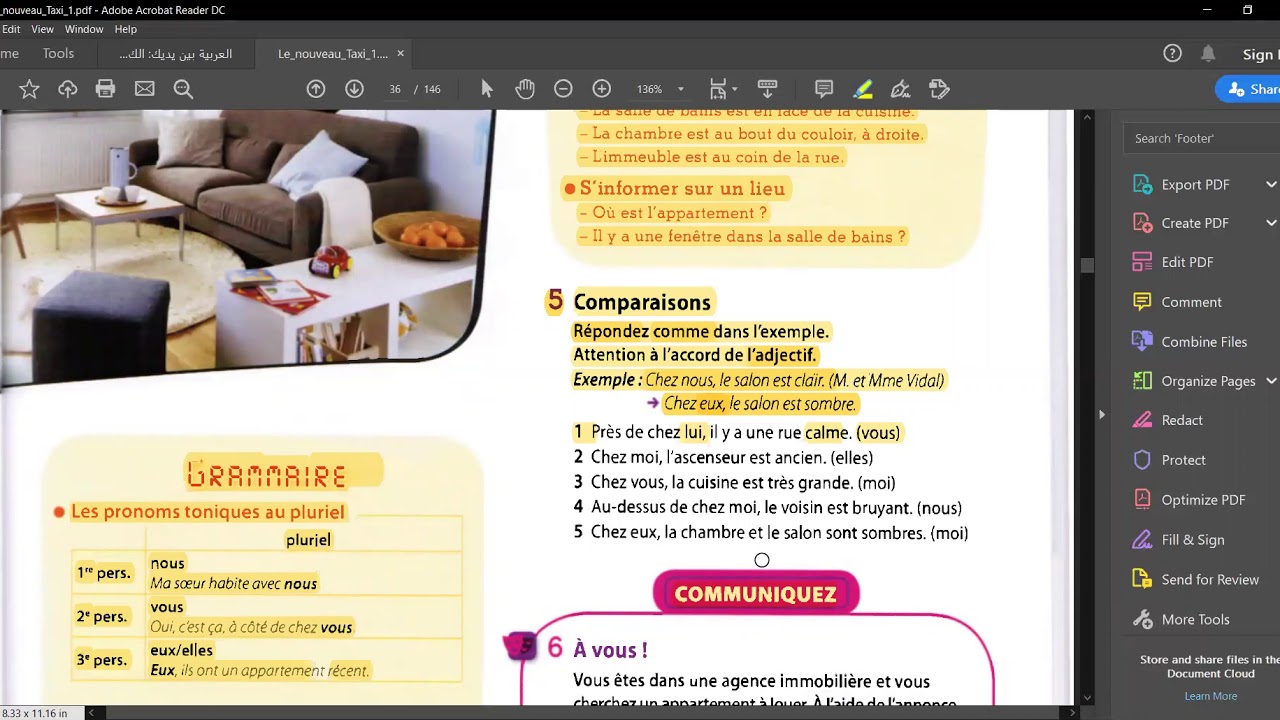The height and width of the screenshot is (720, 1280).
Task: Click the 'Comparaisons' heading text
Action: (642, 302)
